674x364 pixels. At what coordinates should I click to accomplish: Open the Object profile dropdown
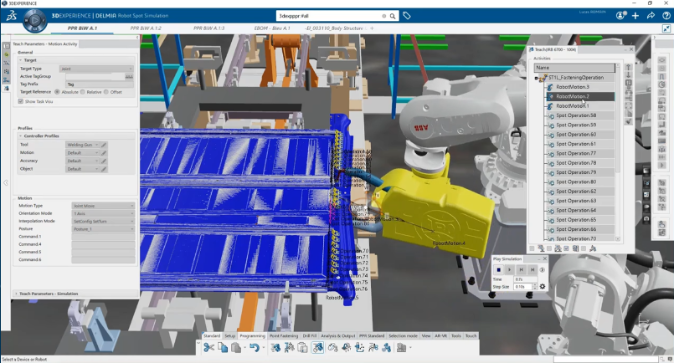click(x=83, y=169)
